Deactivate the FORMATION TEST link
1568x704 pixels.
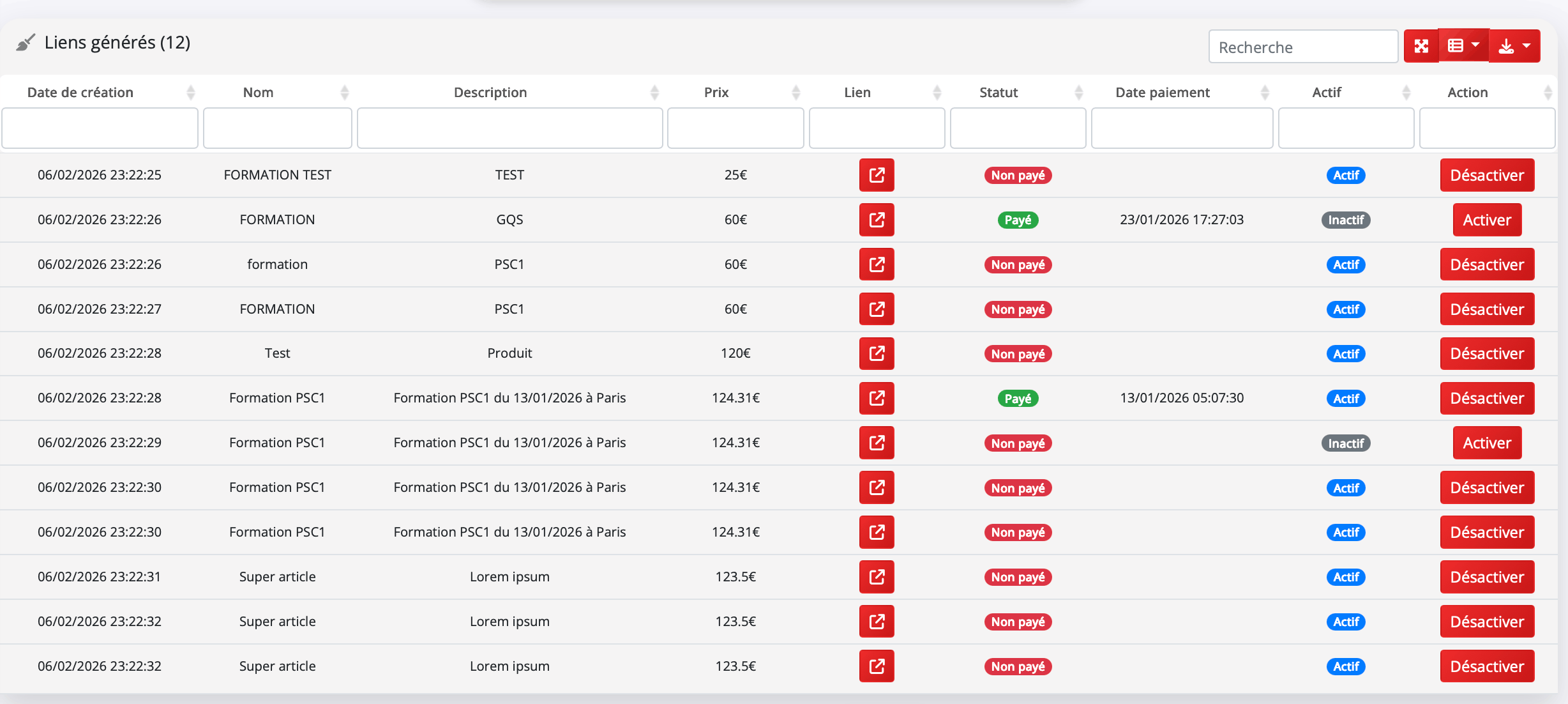click(1486, 175)
